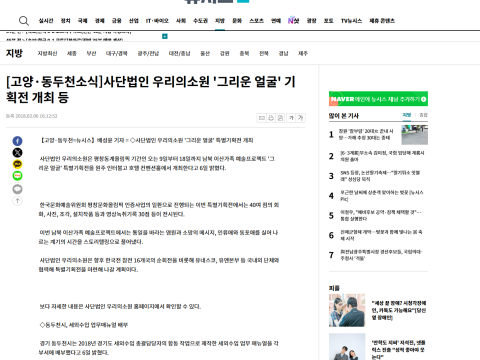Image resolution: width=480 pixels, height=360 pixels.
Task: Open the 실시간 menu
Action: pyautogui.click(x=46, y=21)
